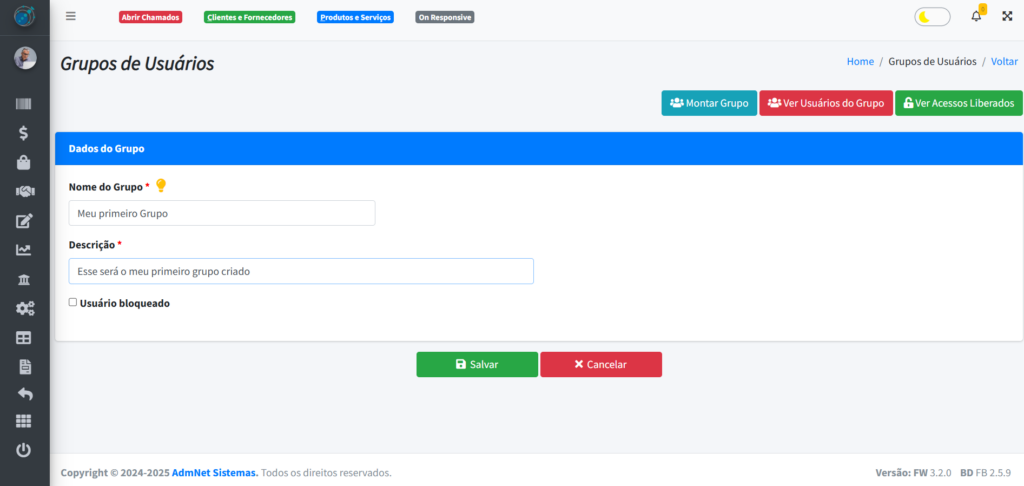Open the dollar sign finance menu

coord(24,133)
